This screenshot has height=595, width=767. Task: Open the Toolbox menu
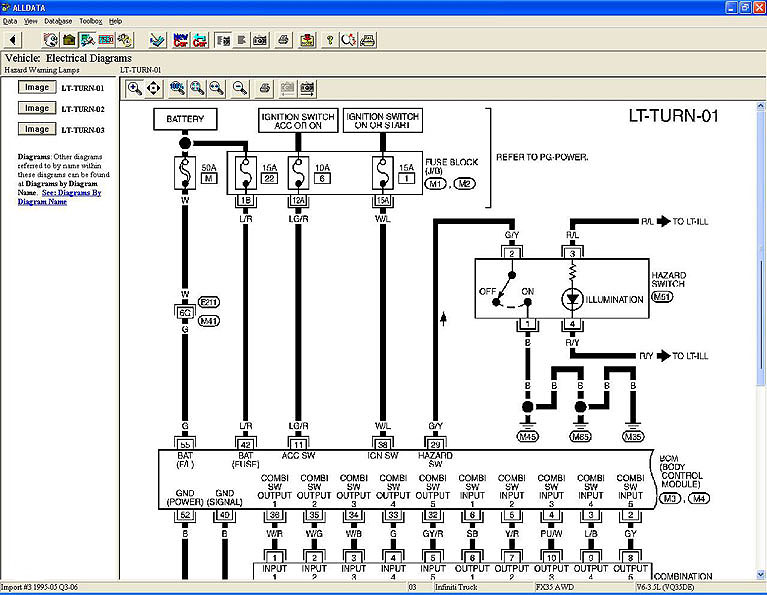pos(91,20)
